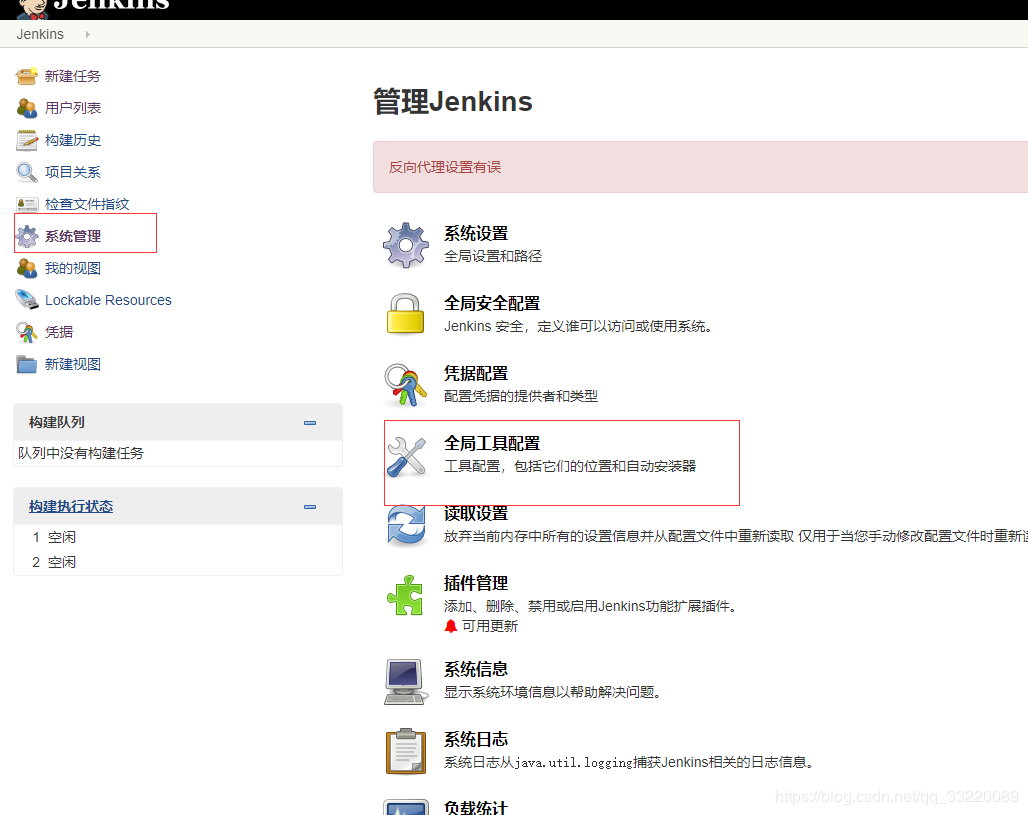
Task: Open 新建视图 link
Action: coord(73,365)
